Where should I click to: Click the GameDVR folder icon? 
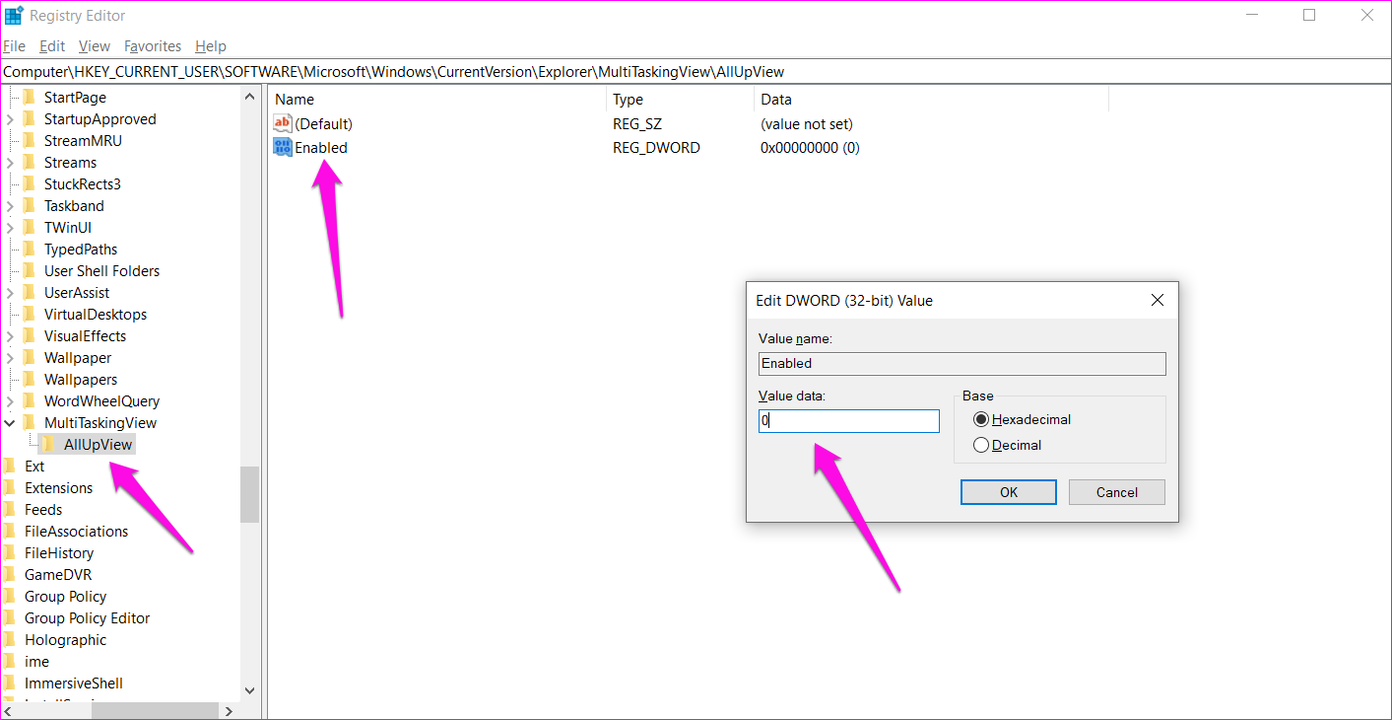pos(10,574)
